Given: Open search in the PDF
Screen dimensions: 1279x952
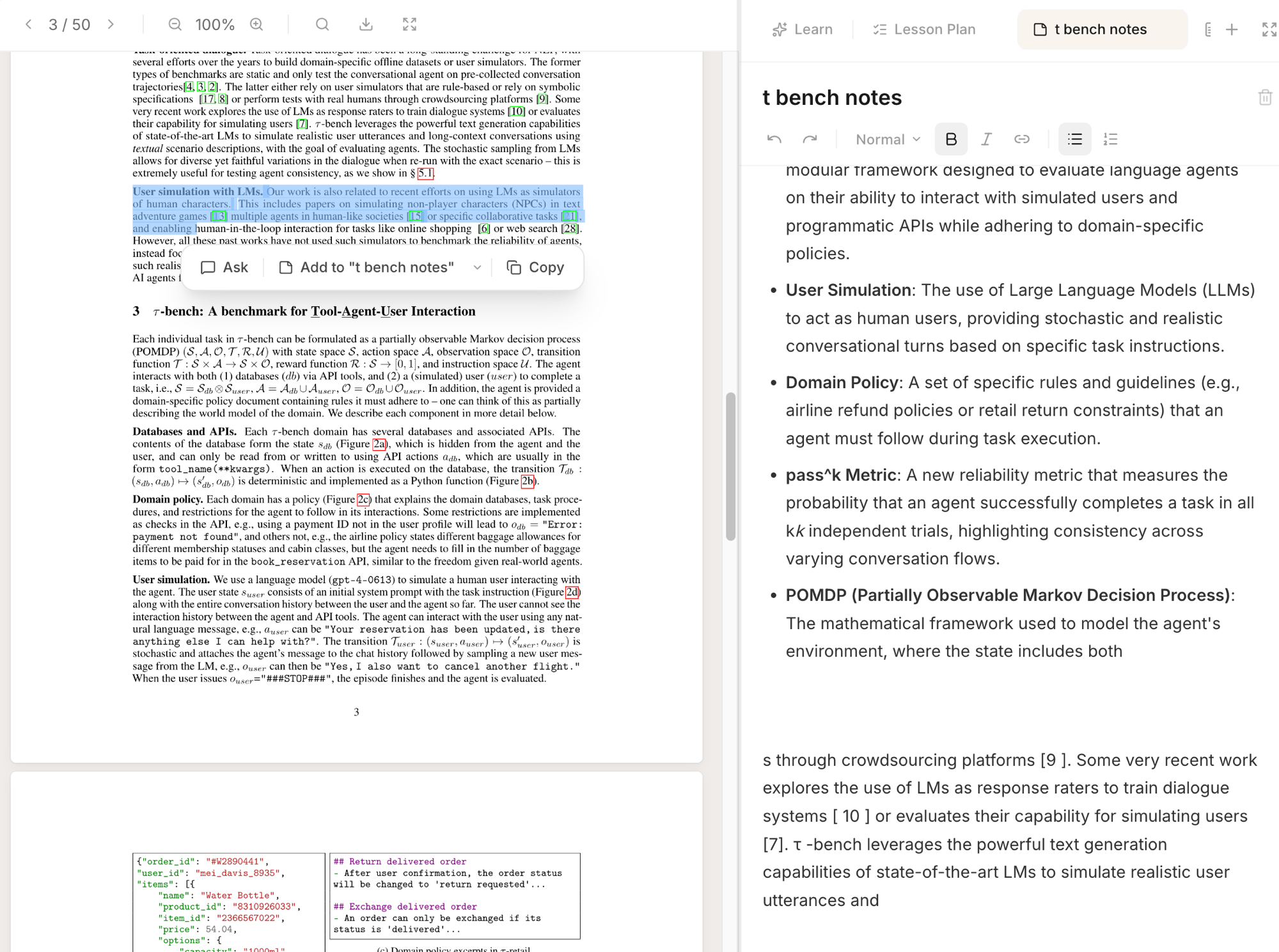Looking at the screenshot, I should (322, 24).
